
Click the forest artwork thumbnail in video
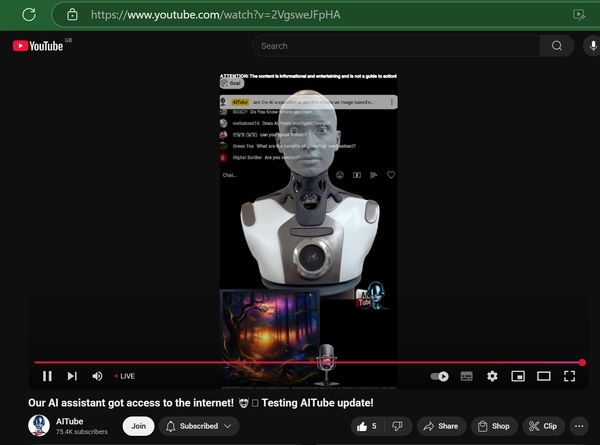pyautogui.click(x=270, y=337)
